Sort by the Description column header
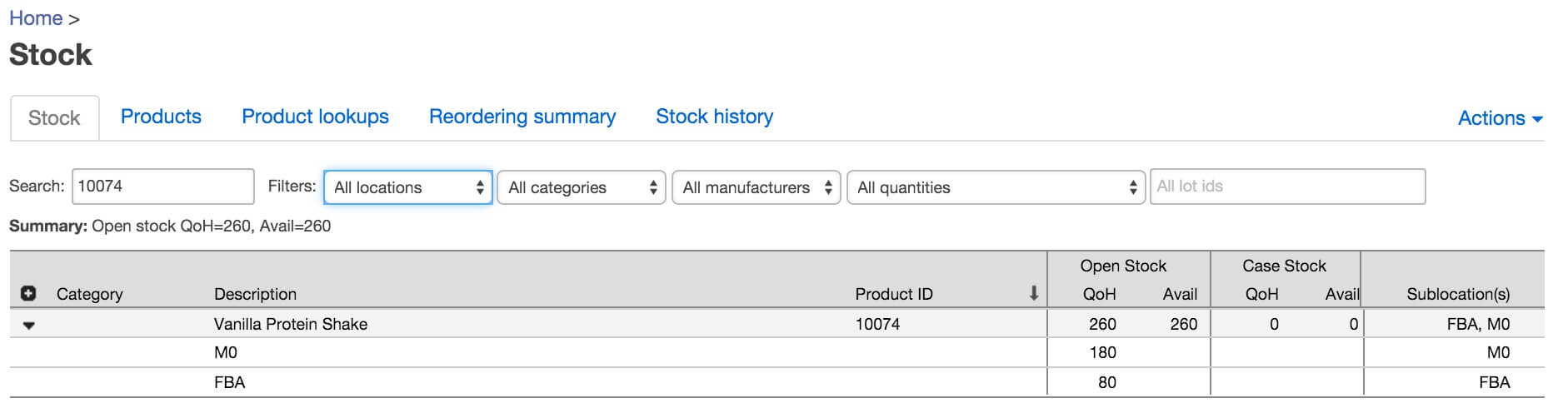Viewport: 1568px width, 418px height. [255, 294]
